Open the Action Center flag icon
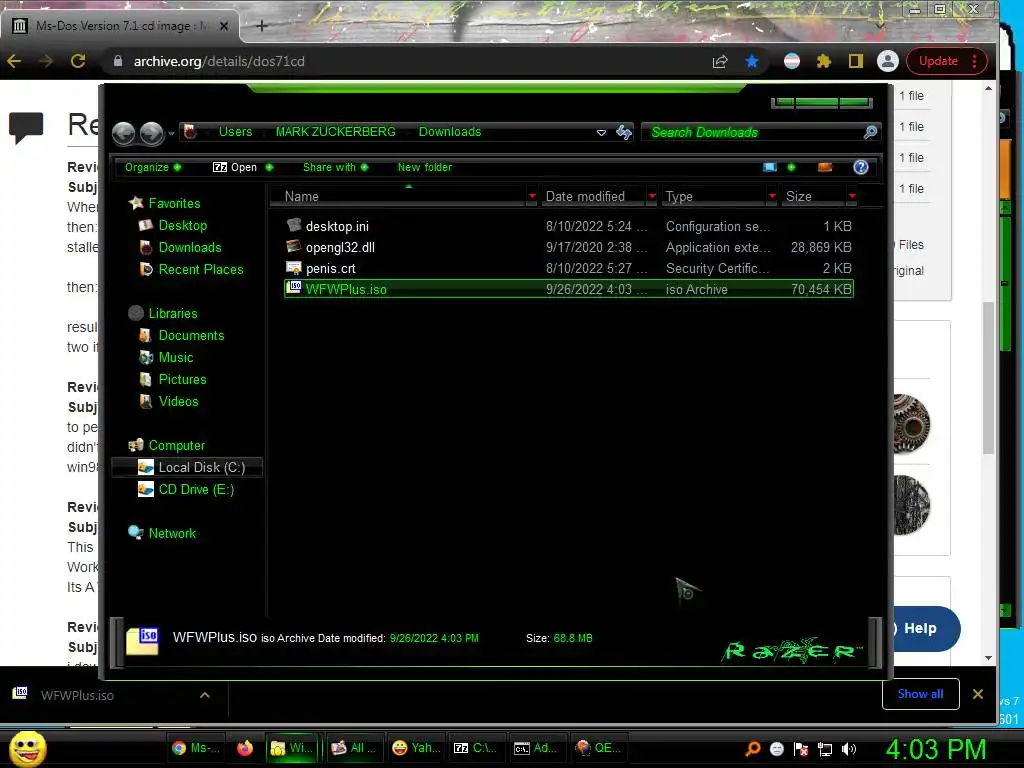1024x768 pixels. (801, 749)
